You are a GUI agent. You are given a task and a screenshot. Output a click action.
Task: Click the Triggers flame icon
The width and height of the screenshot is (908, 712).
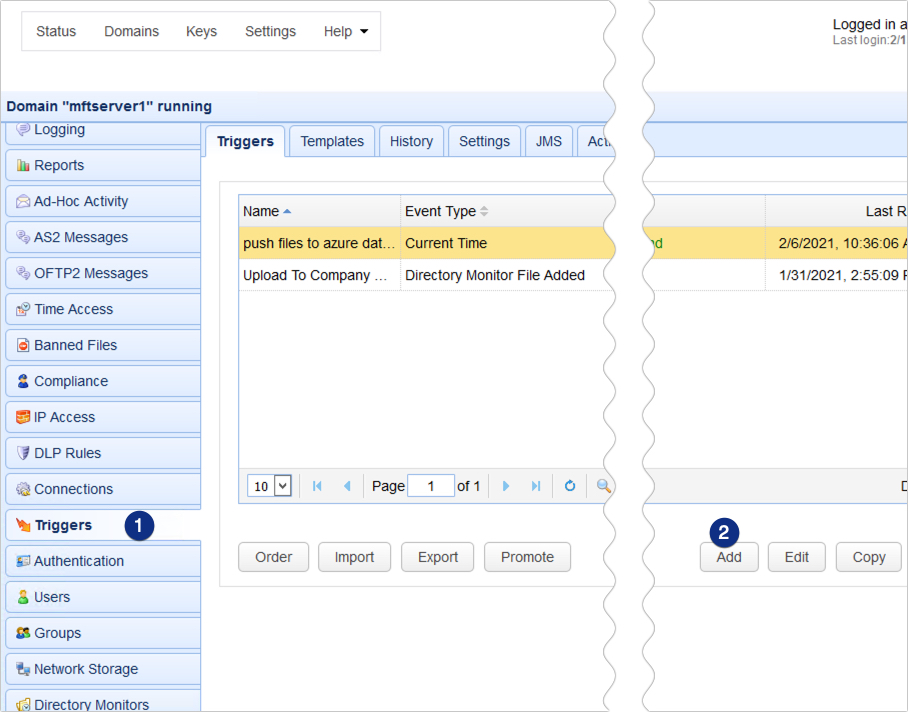[23, 525]
